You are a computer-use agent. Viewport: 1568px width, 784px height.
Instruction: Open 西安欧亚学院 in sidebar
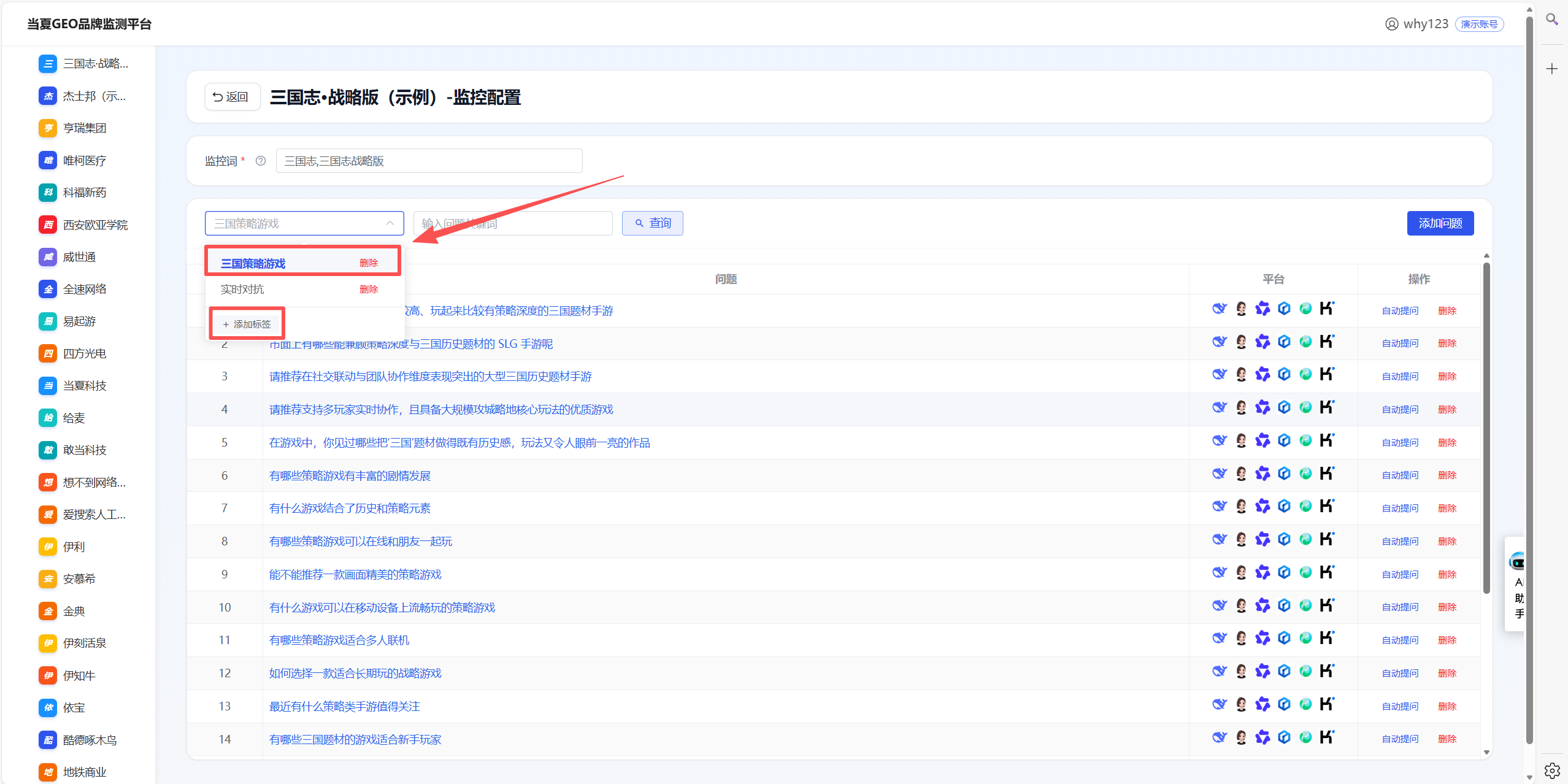point(95,225)
